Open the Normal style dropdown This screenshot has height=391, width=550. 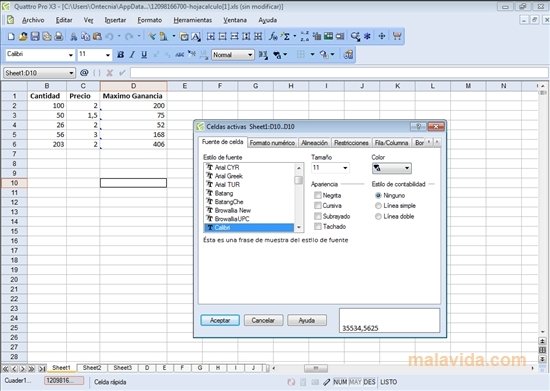(250, 55)
